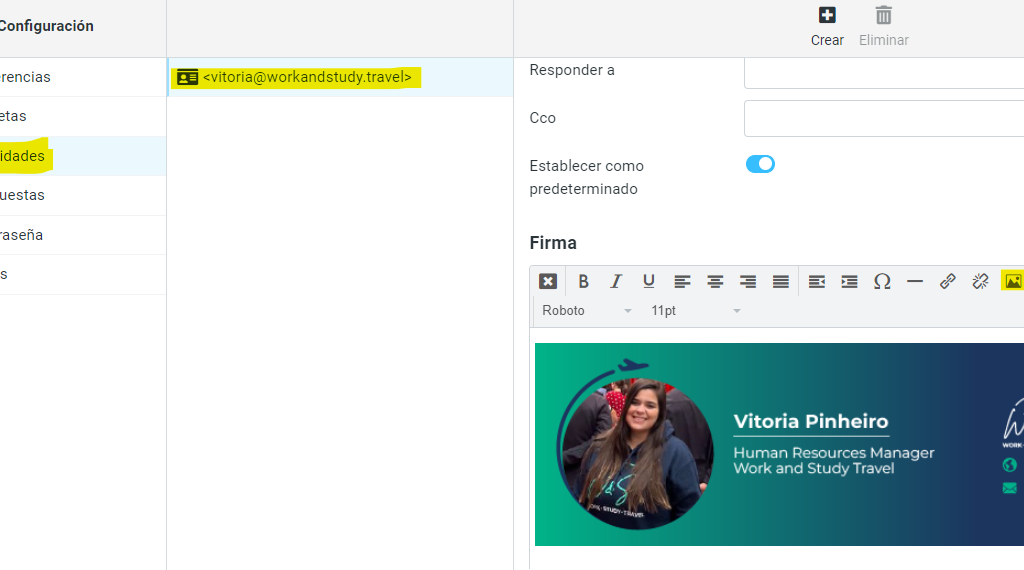Insert image into signature

[1013, 281]
